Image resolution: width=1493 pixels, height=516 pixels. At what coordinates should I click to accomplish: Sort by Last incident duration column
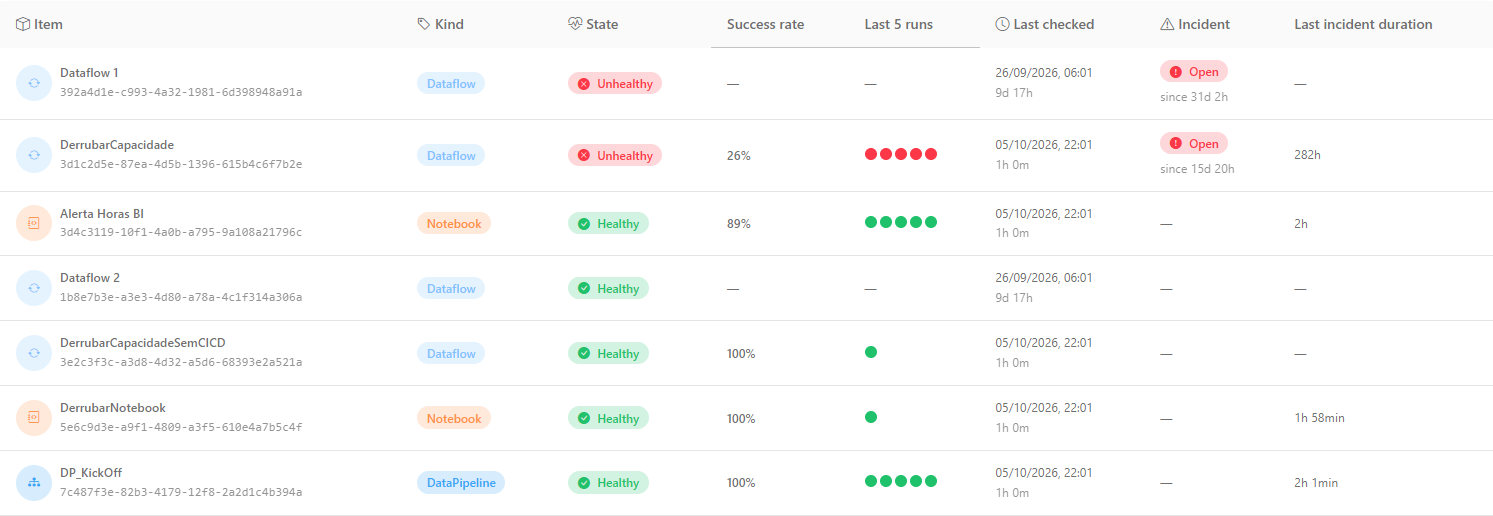[1363, 24]
